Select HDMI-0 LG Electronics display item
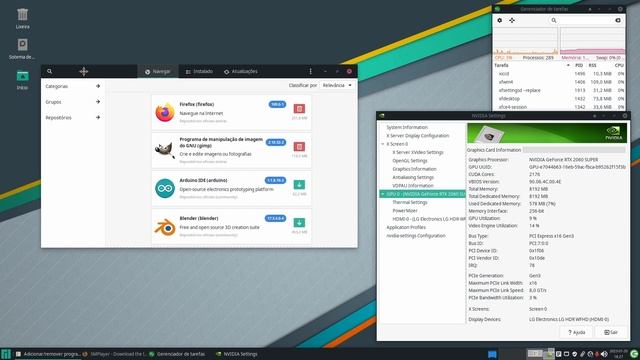Image resolution: width=640 pixels, height=360 pixels. click(429, 219)
